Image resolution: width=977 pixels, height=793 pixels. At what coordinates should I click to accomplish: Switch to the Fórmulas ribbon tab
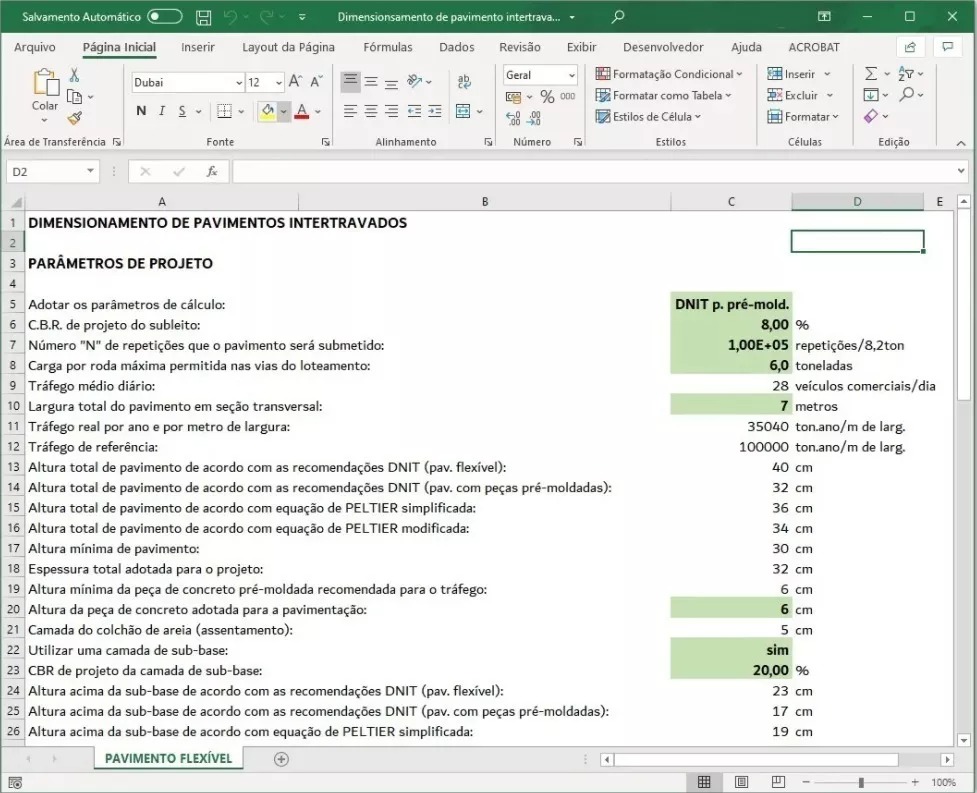[388, 46]
